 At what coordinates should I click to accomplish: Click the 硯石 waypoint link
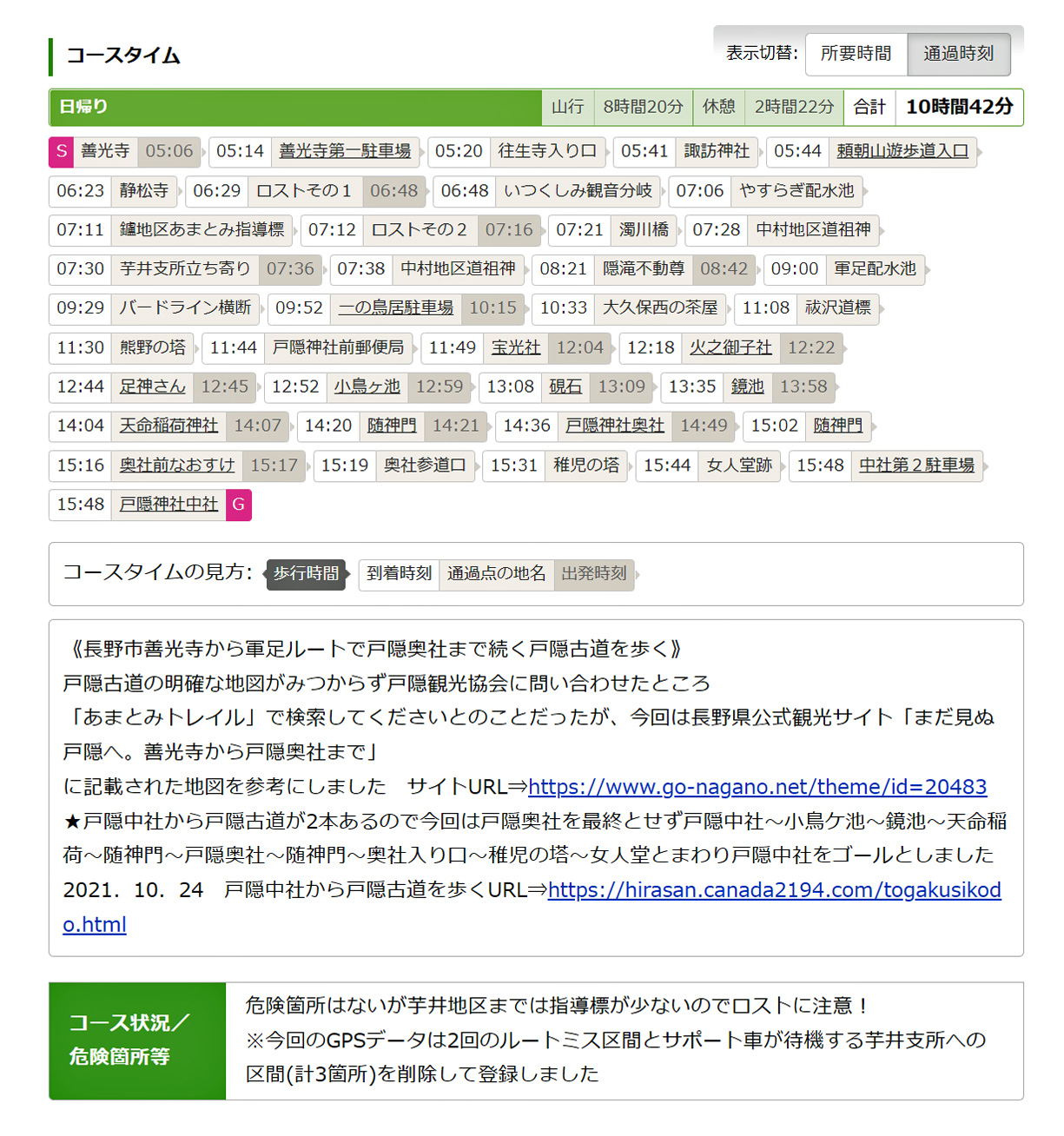tap(565, 386)
